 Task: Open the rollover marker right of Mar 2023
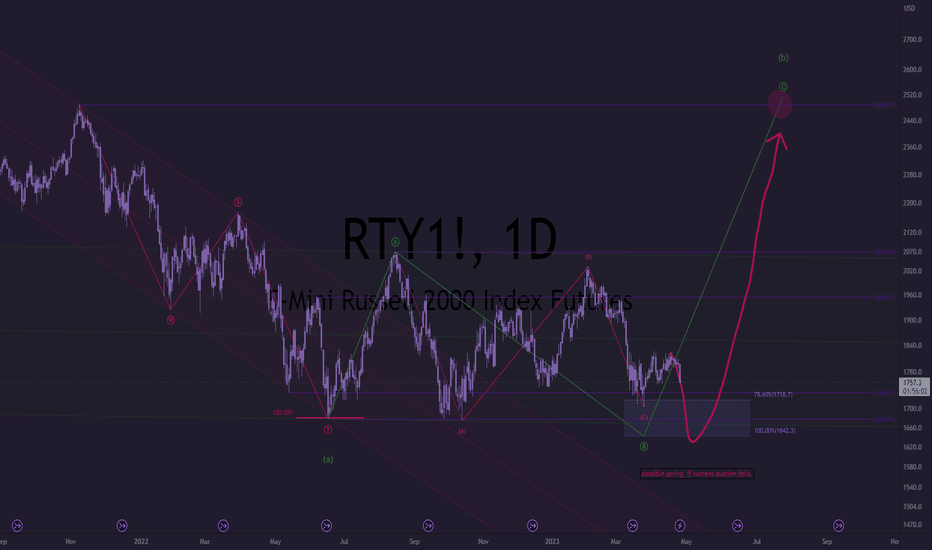[632, 526]
